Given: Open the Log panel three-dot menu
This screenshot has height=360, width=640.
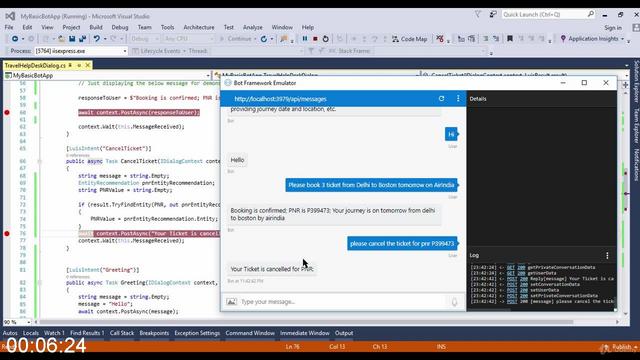Looking at the screenshot, I should pyautogui.click(x=607, y=255).
